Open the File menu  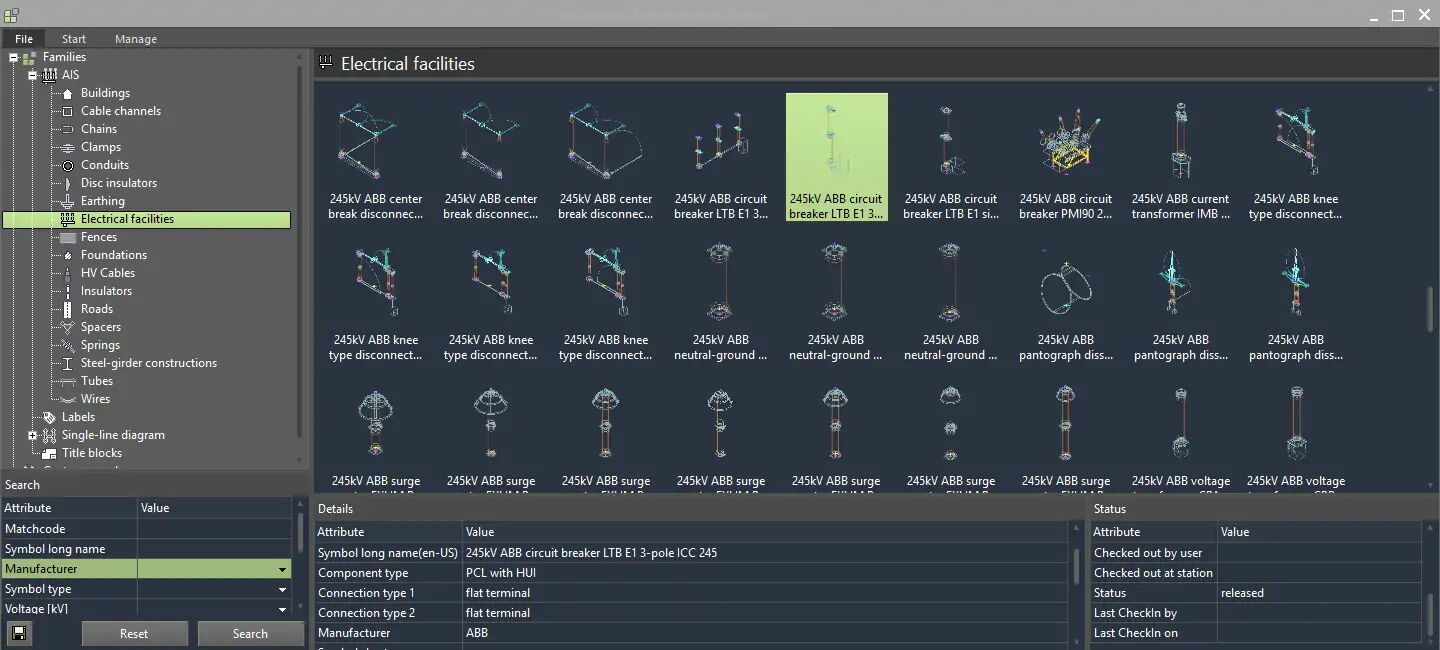point(23,38)
